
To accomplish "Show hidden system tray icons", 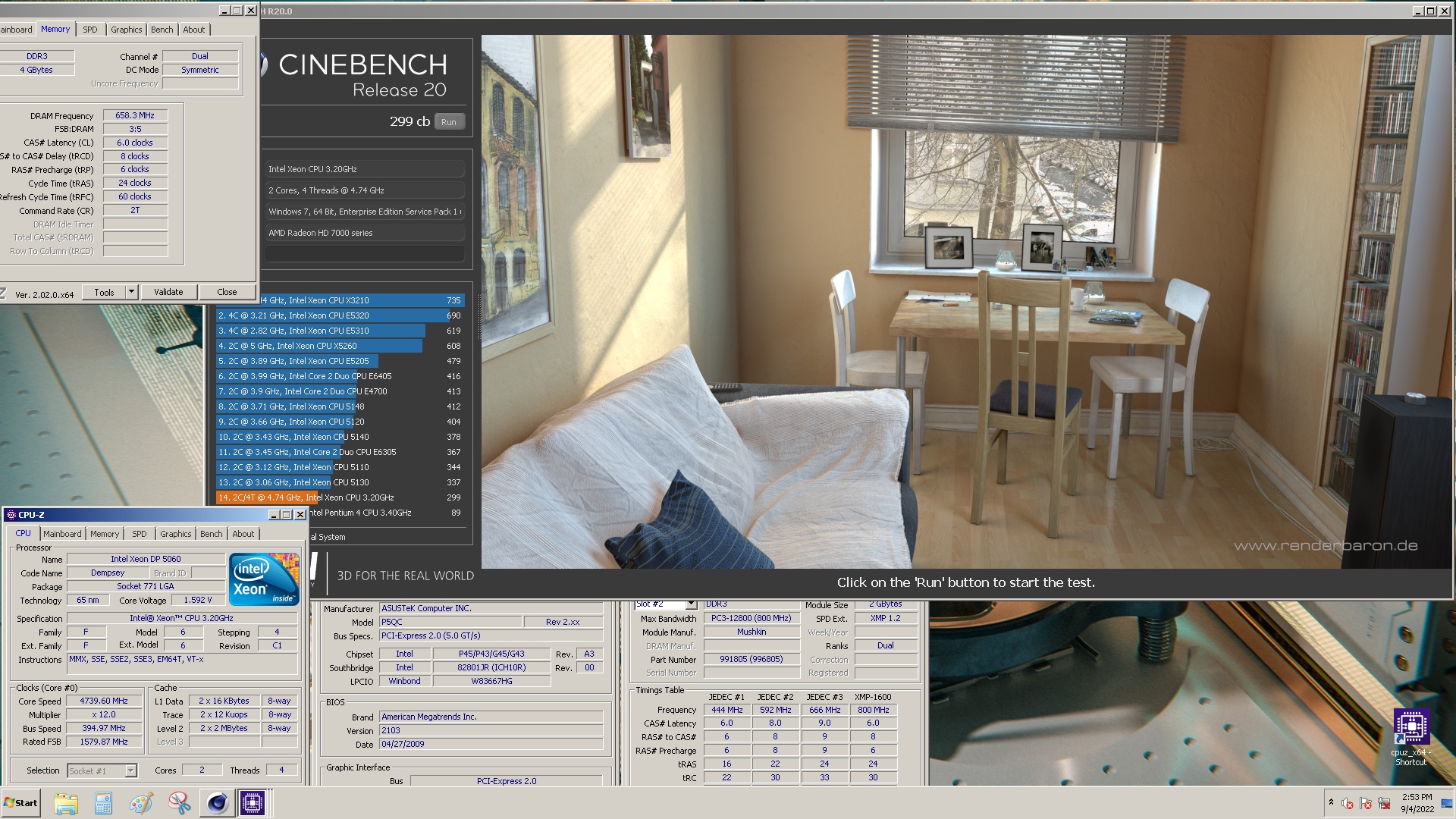I will click(1331, 802).
